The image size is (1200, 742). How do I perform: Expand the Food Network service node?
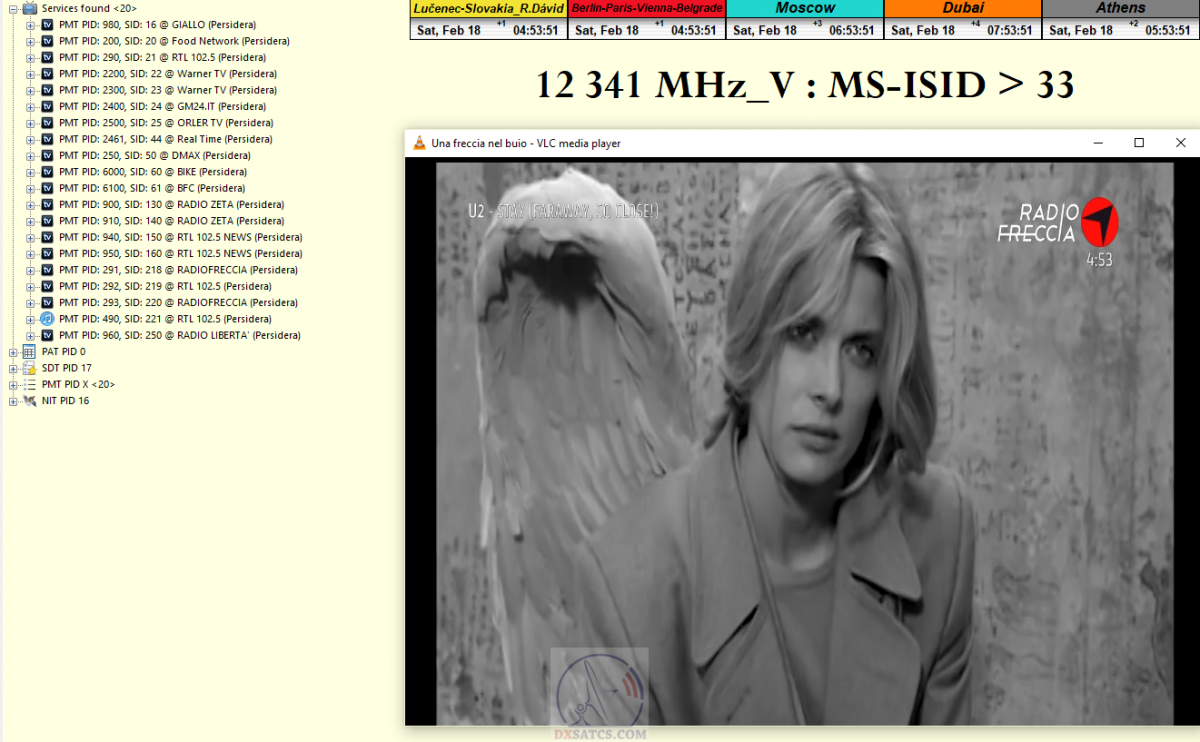tap(31, 42)
